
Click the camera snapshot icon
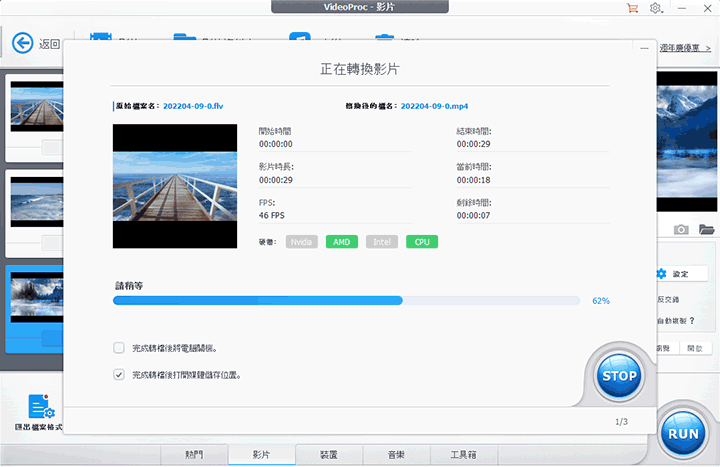[681, 229]
